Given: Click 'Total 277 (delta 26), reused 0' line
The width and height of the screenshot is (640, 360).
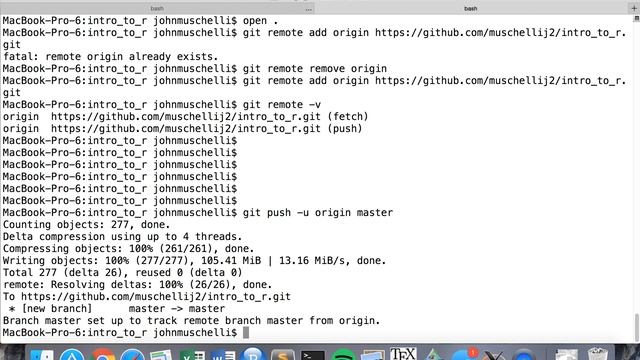Looking at the screenshot, I should click(122, 273).
